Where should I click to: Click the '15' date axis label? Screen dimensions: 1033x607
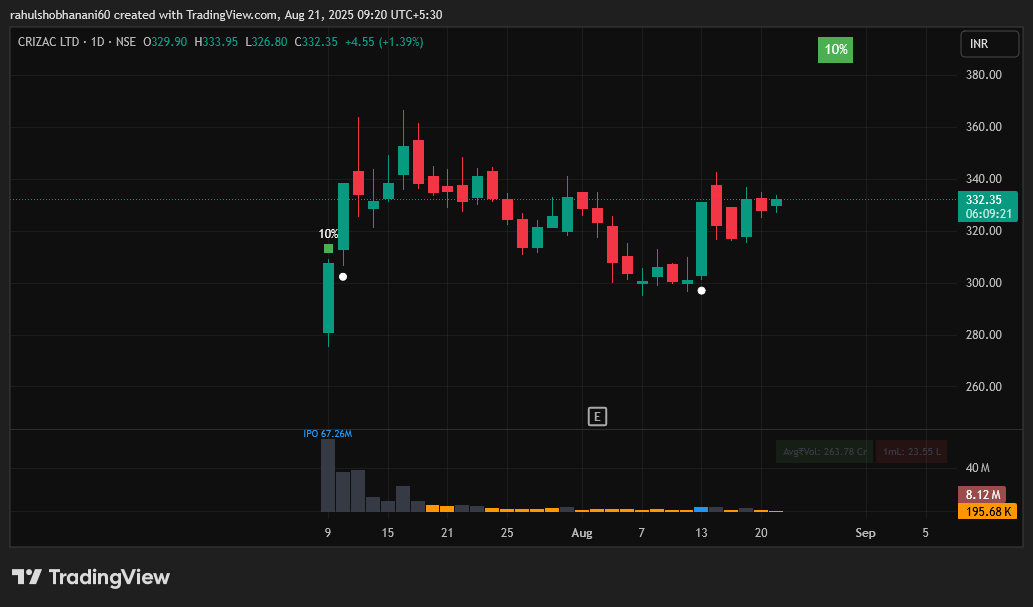tap(387, 533)
